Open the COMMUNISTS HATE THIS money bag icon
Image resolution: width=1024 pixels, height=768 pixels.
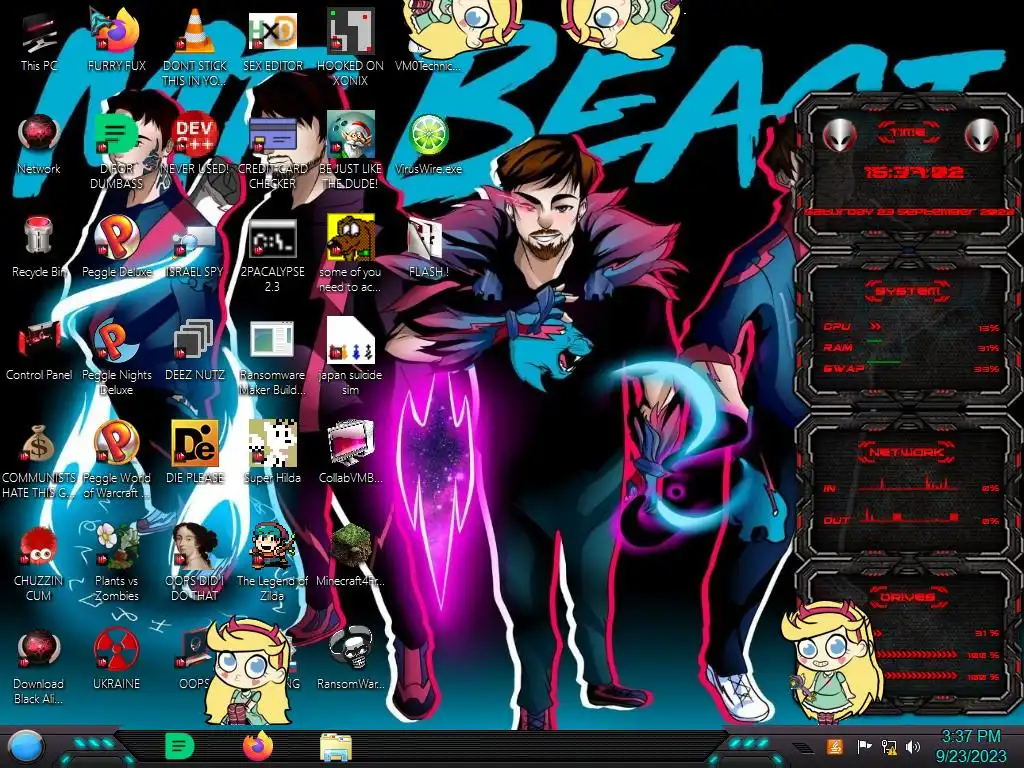pyautogui.click(x=39, y=460)
